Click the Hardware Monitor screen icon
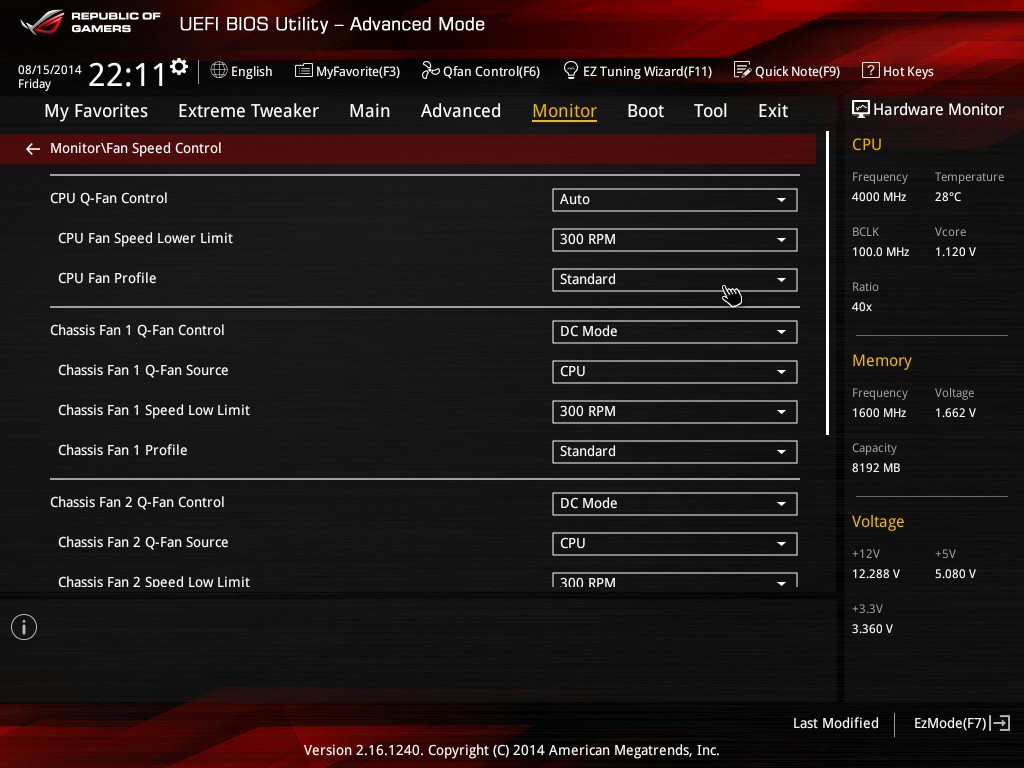Screen dimensions: 1024x768 (861, 109)
